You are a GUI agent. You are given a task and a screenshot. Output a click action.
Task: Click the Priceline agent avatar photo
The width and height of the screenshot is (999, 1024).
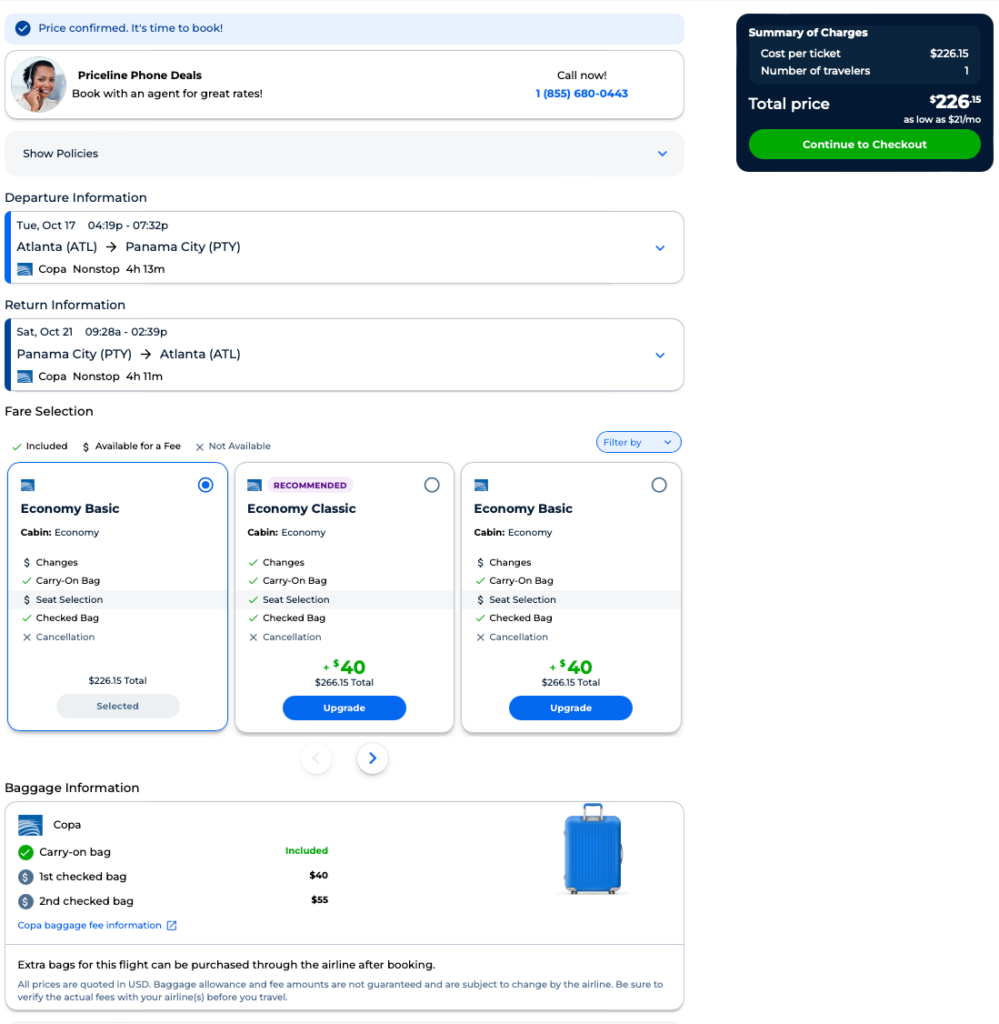(x=38, y=85)
